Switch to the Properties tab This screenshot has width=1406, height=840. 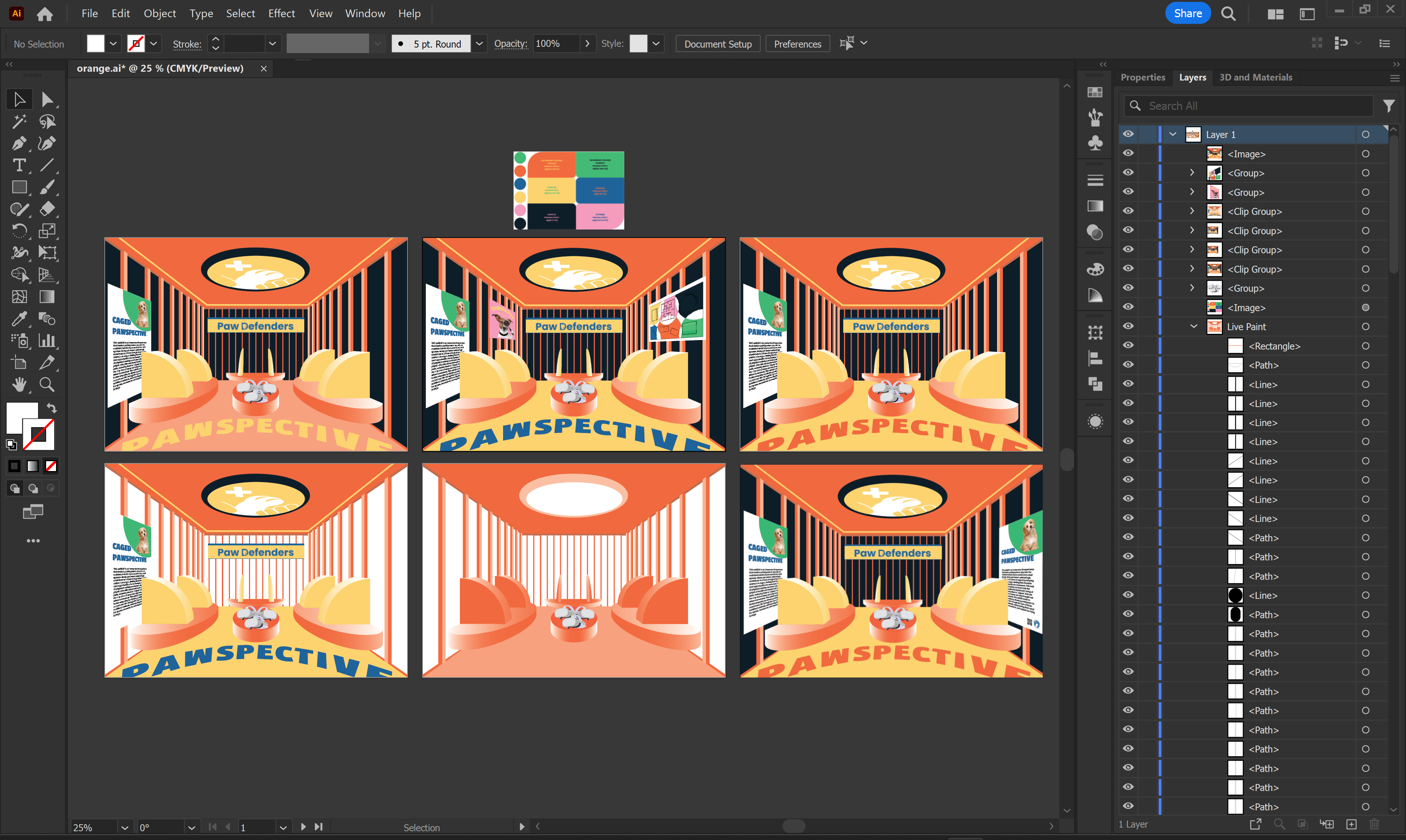click(x=1143, y=77)
